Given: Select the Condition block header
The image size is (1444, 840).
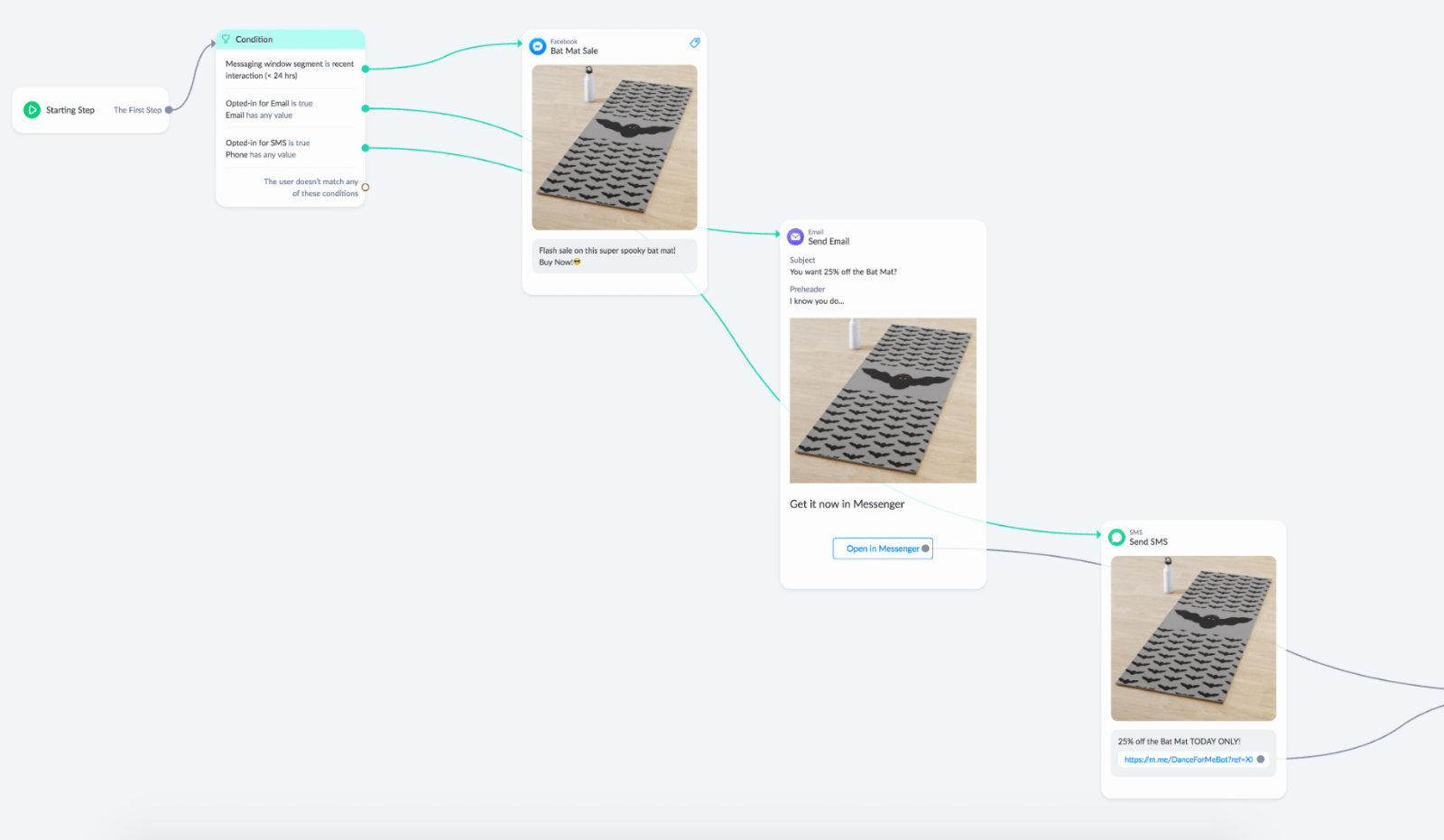Looking at the screenshot, I should click(x=291, y=40).
